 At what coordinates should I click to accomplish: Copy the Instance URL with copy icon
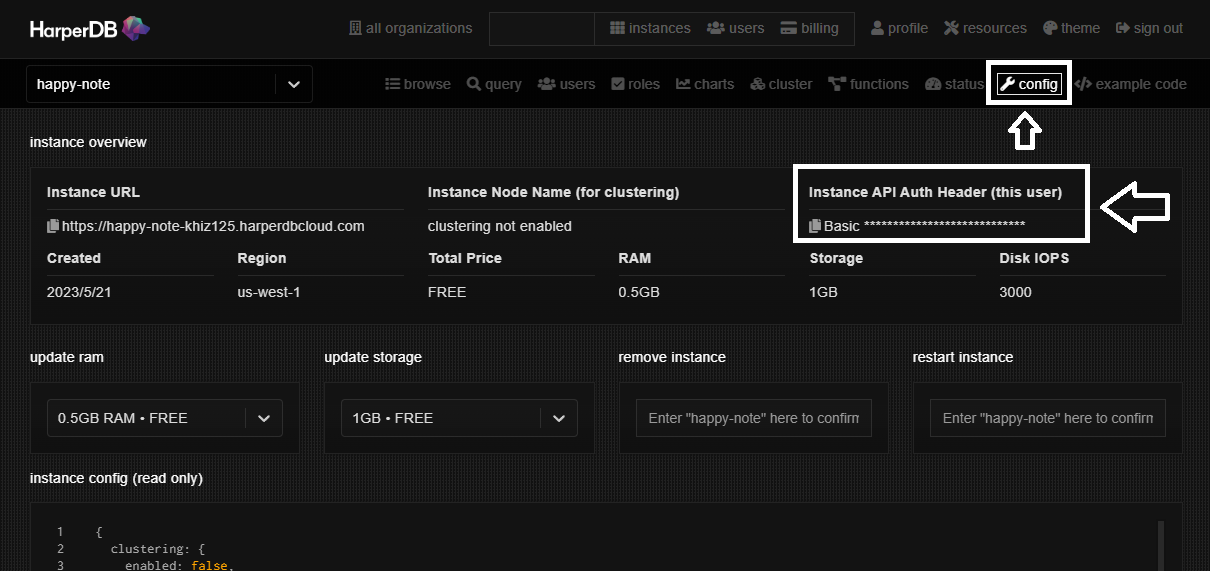coord(54,226)
